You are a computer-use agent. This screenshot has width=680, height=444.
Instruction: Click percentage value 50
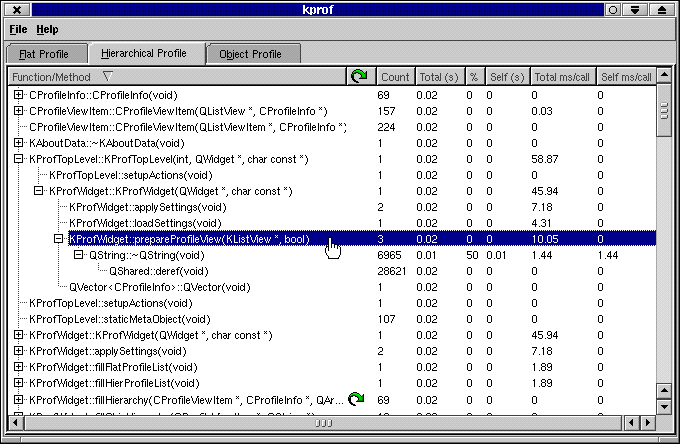[x=472, y=255]
